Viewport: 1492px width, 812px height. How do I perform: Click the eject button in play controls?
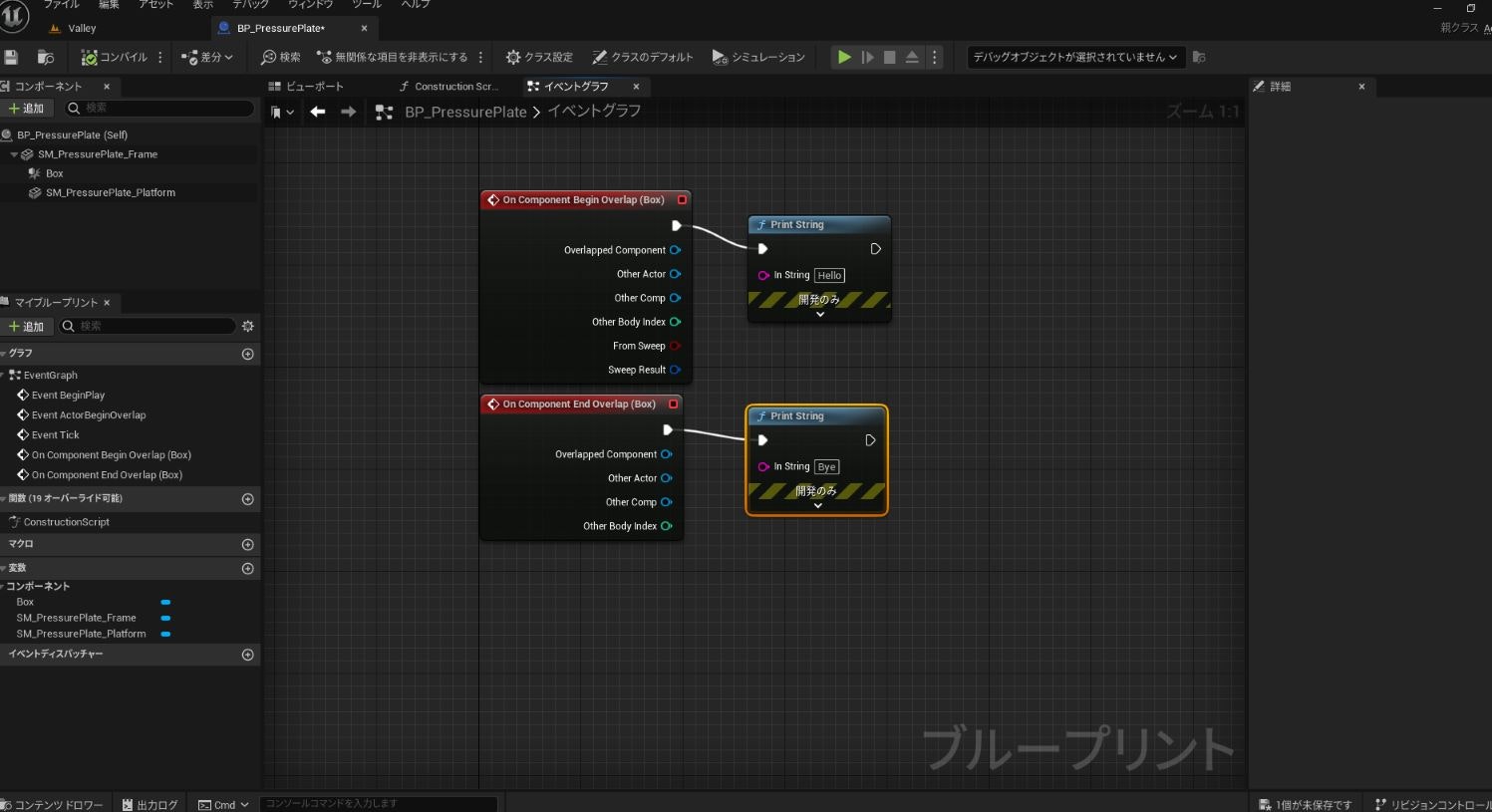pos(912,58)
